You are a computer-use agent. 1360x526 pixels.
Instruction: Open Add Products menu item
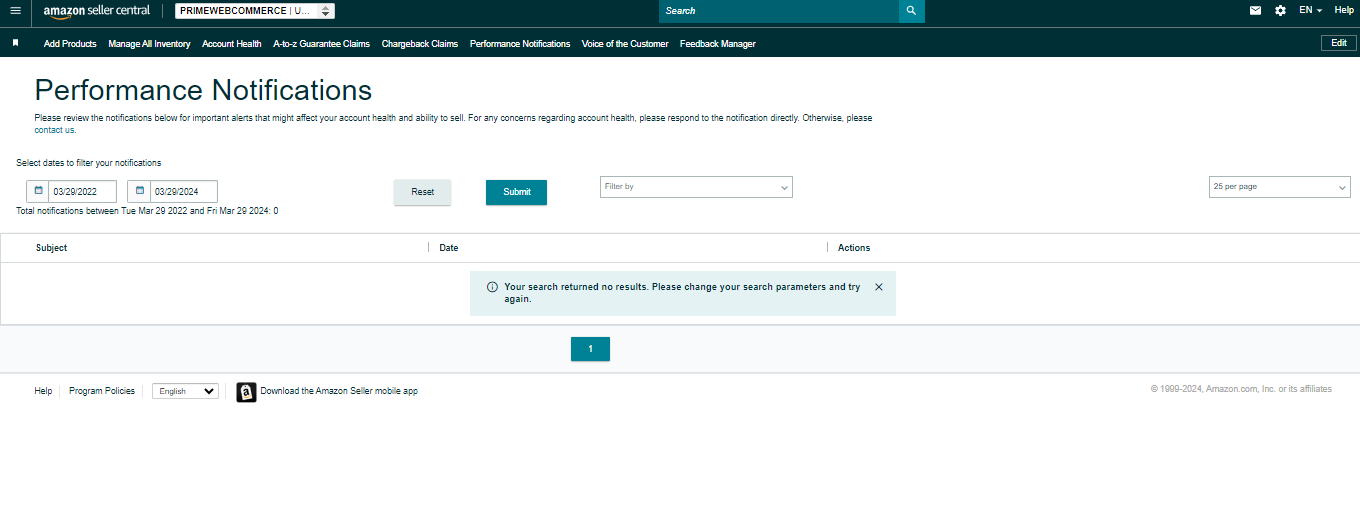pyautogui.click(x=70, y=44)
